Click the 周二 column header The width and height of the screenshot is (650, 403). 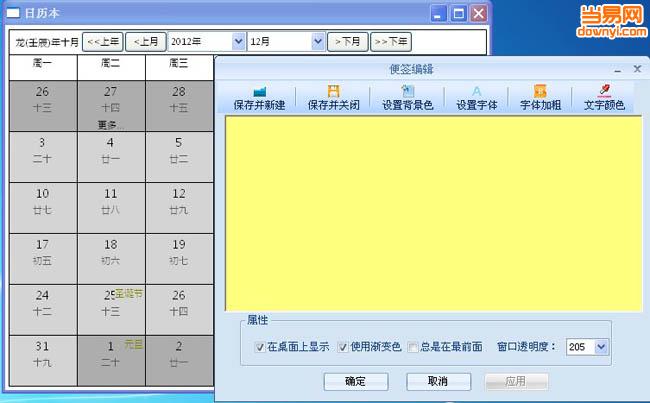112,68
